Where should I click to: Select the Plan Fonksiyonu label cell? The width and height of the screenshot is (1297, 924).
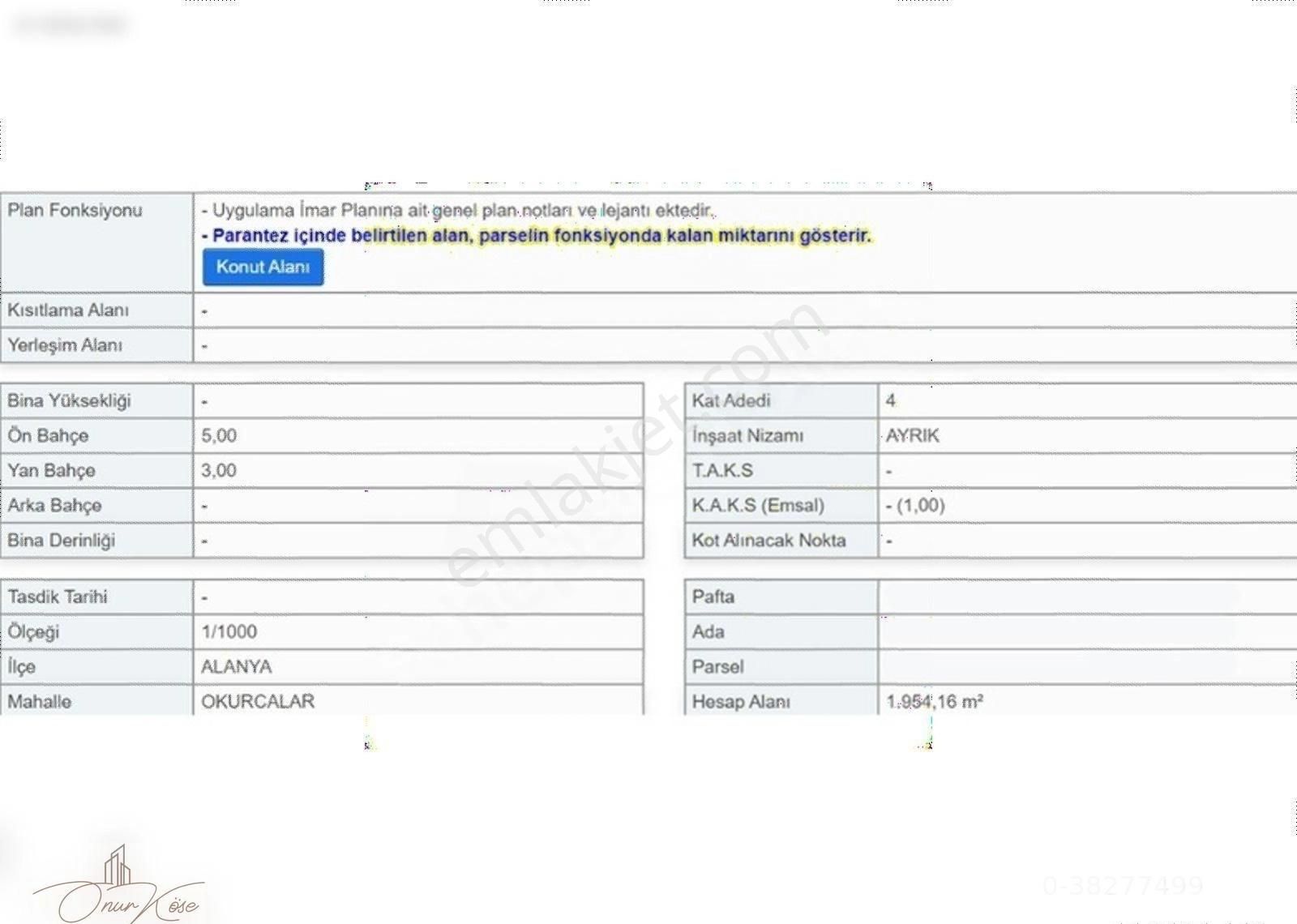[96, 242]
